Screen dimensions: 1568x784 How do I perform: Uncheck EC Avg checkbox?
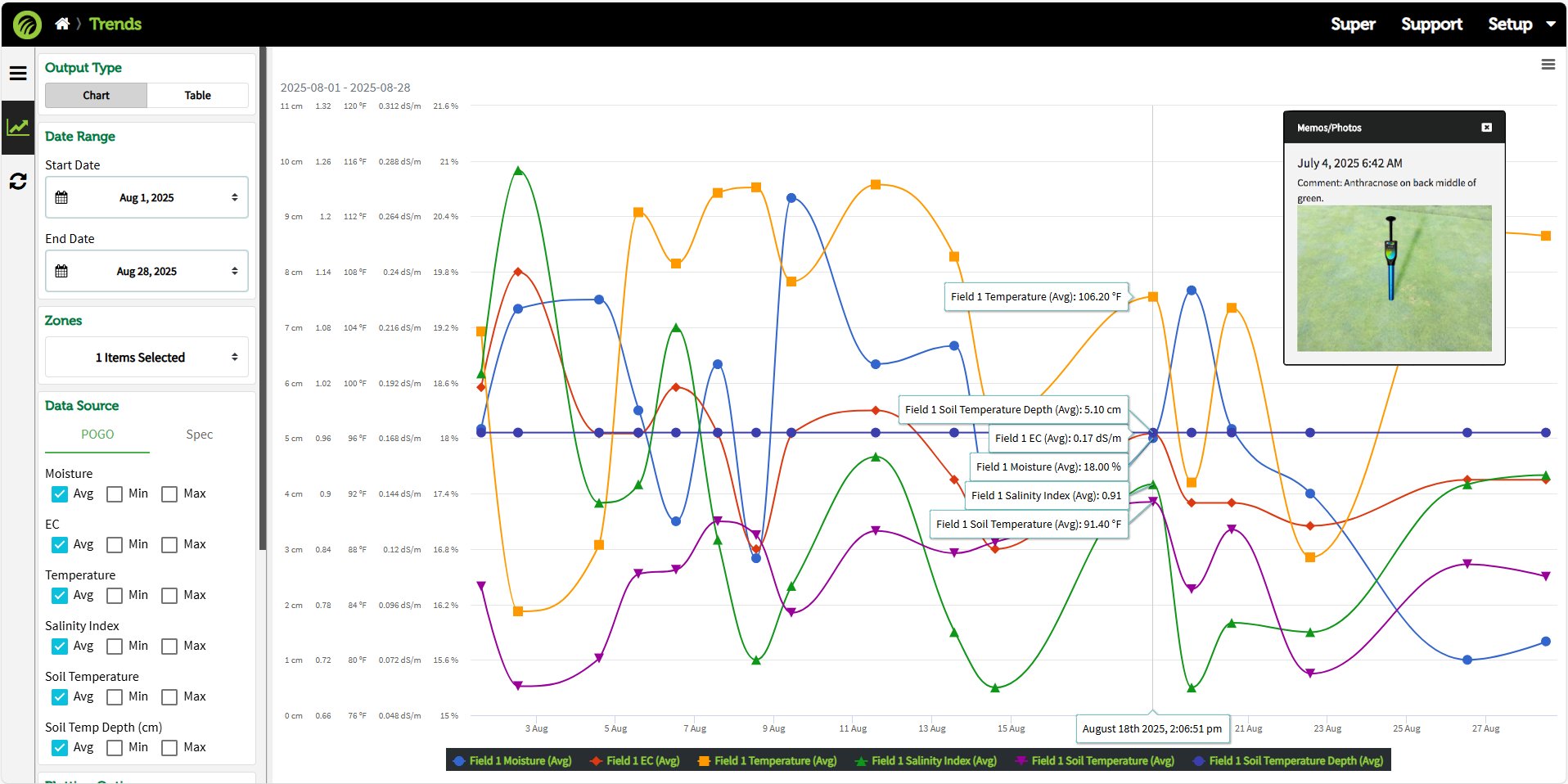(60, 545)
